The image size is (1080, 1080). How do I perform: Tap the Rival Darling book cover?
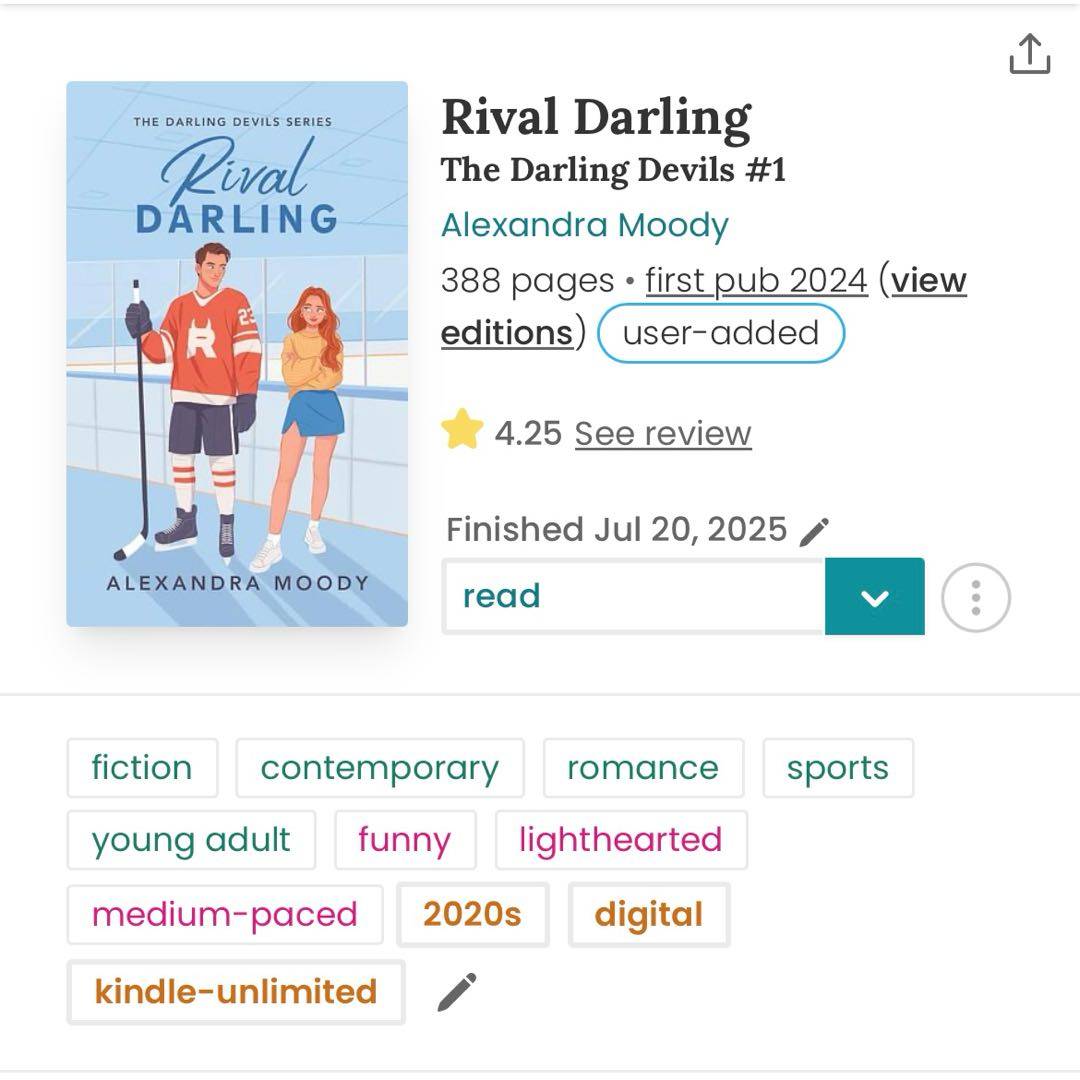[x=237, y=354]
